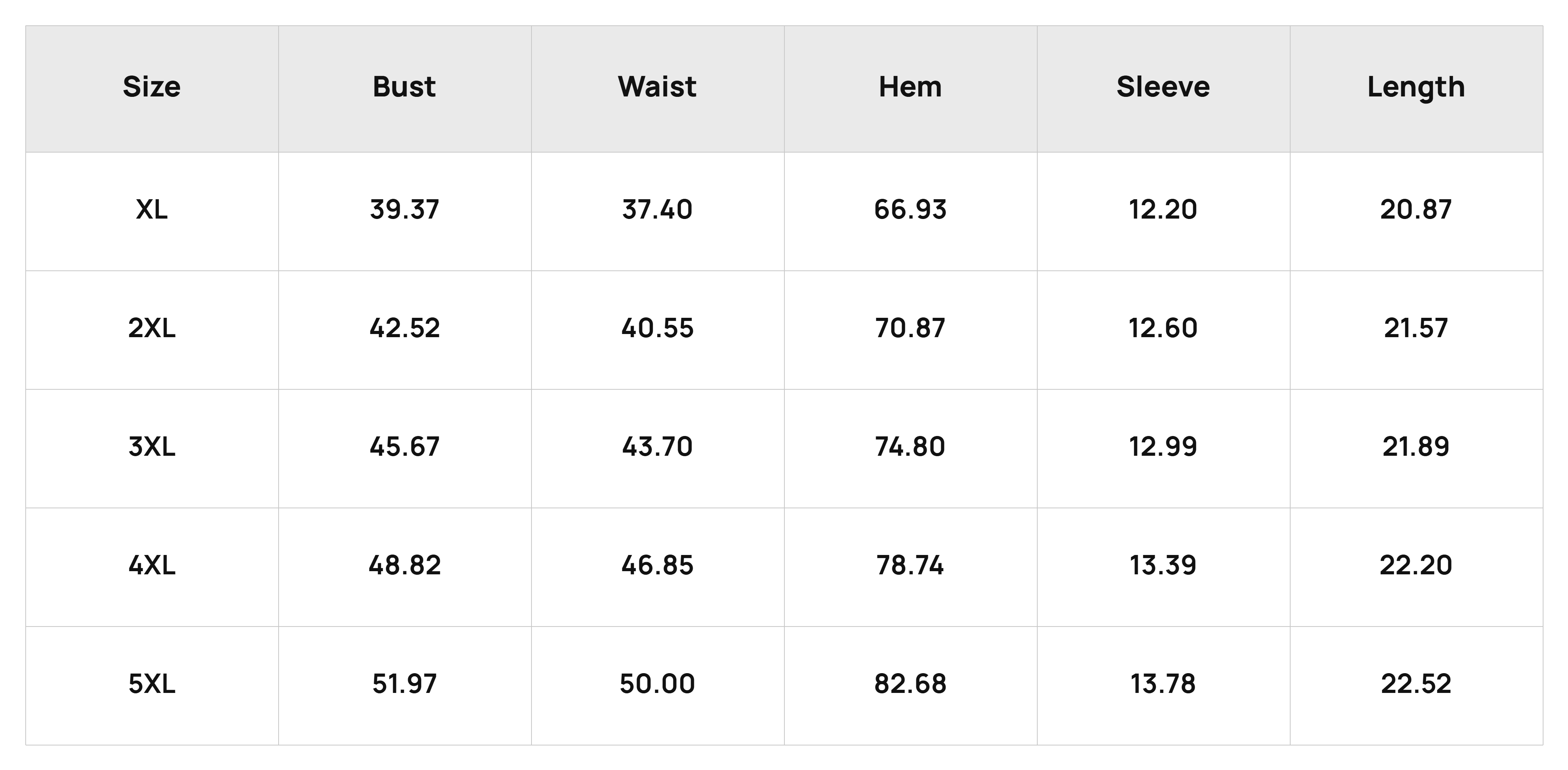Click the 4XL bust value 48.82

click(404, 566)
